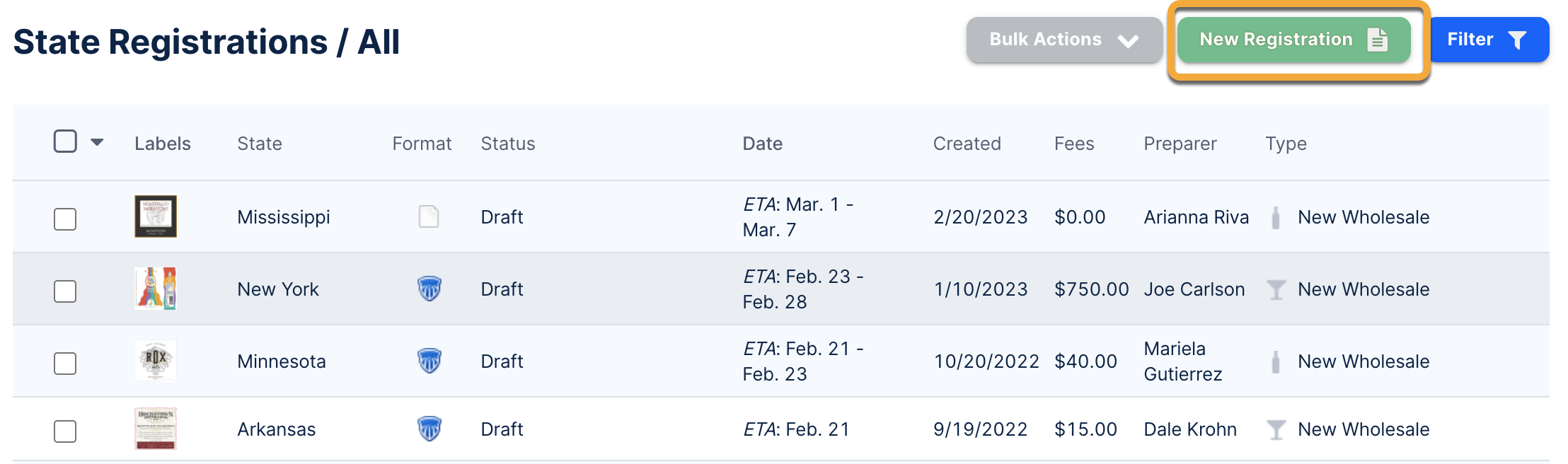The height and width of the screenshot is (464, 1568).
Task: Click the shield format icon for Arkansas
Action: [x=429, y=429]
